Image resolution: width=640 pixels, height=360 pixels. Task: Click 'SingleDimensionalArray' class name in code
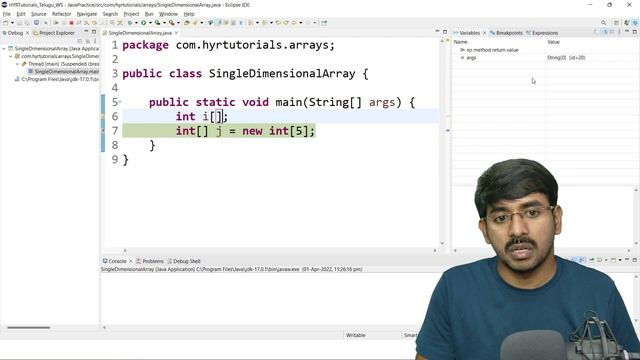click(282, 73)
